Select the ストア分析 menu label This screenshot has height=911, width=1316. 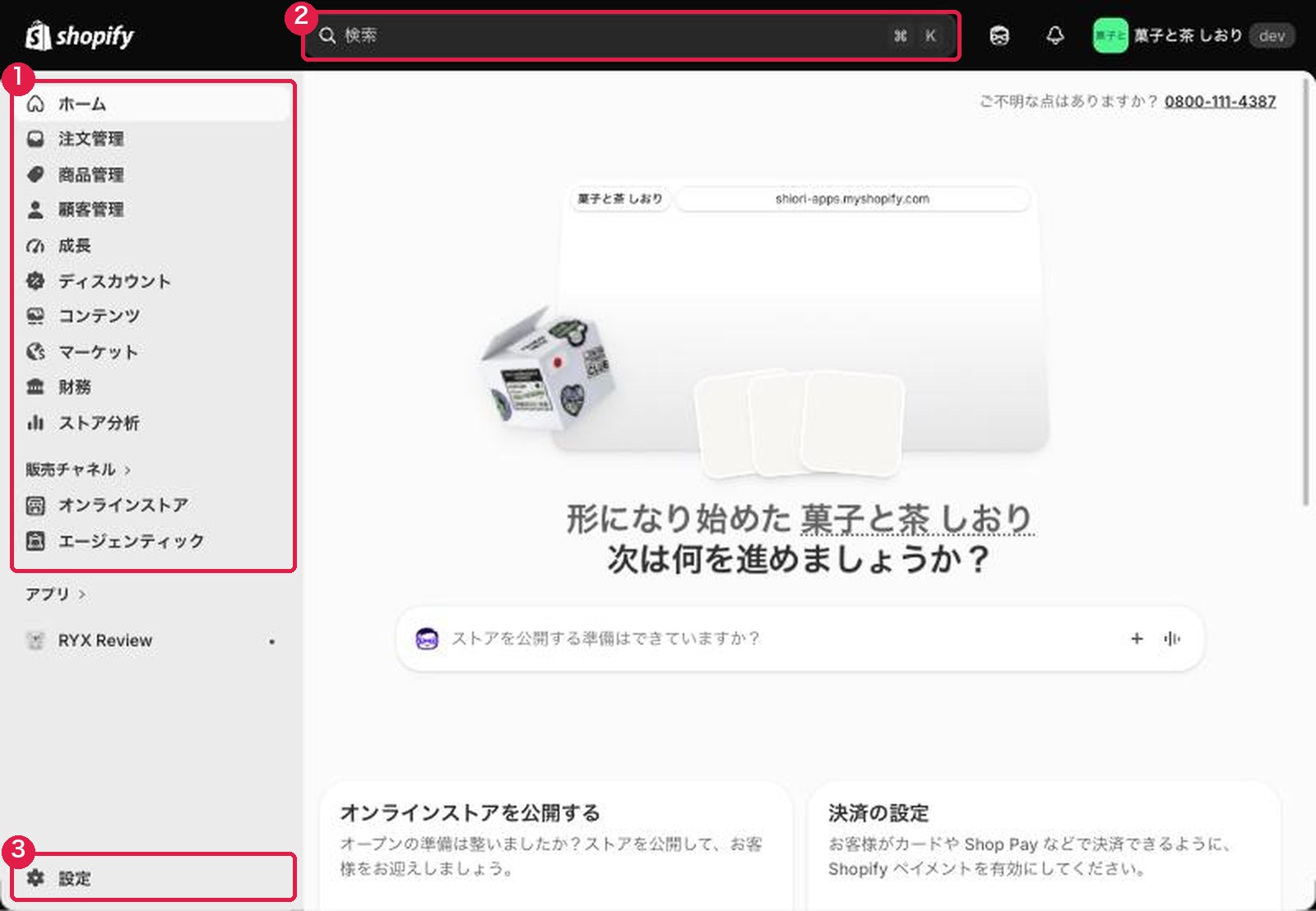99,423
